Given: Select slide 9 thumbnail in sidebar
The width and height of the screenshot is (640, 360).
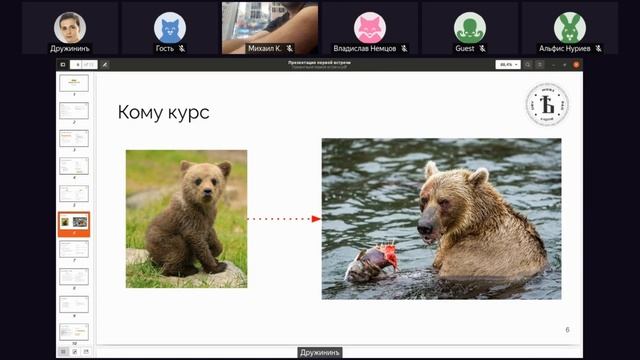Looking at the screenshot, I should point(74,304).
